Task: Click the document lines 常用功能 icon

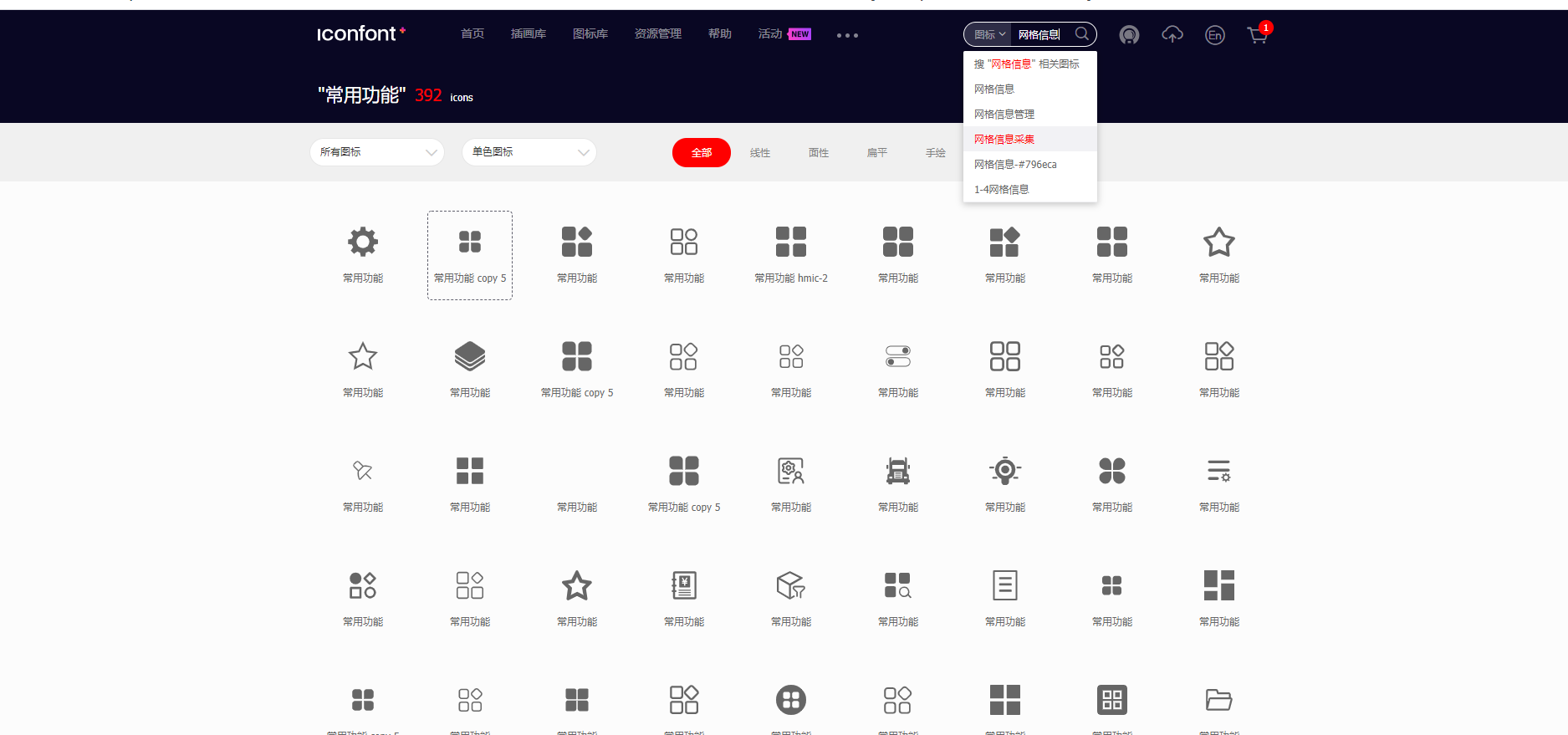Action: click(x=1005, y=585)
